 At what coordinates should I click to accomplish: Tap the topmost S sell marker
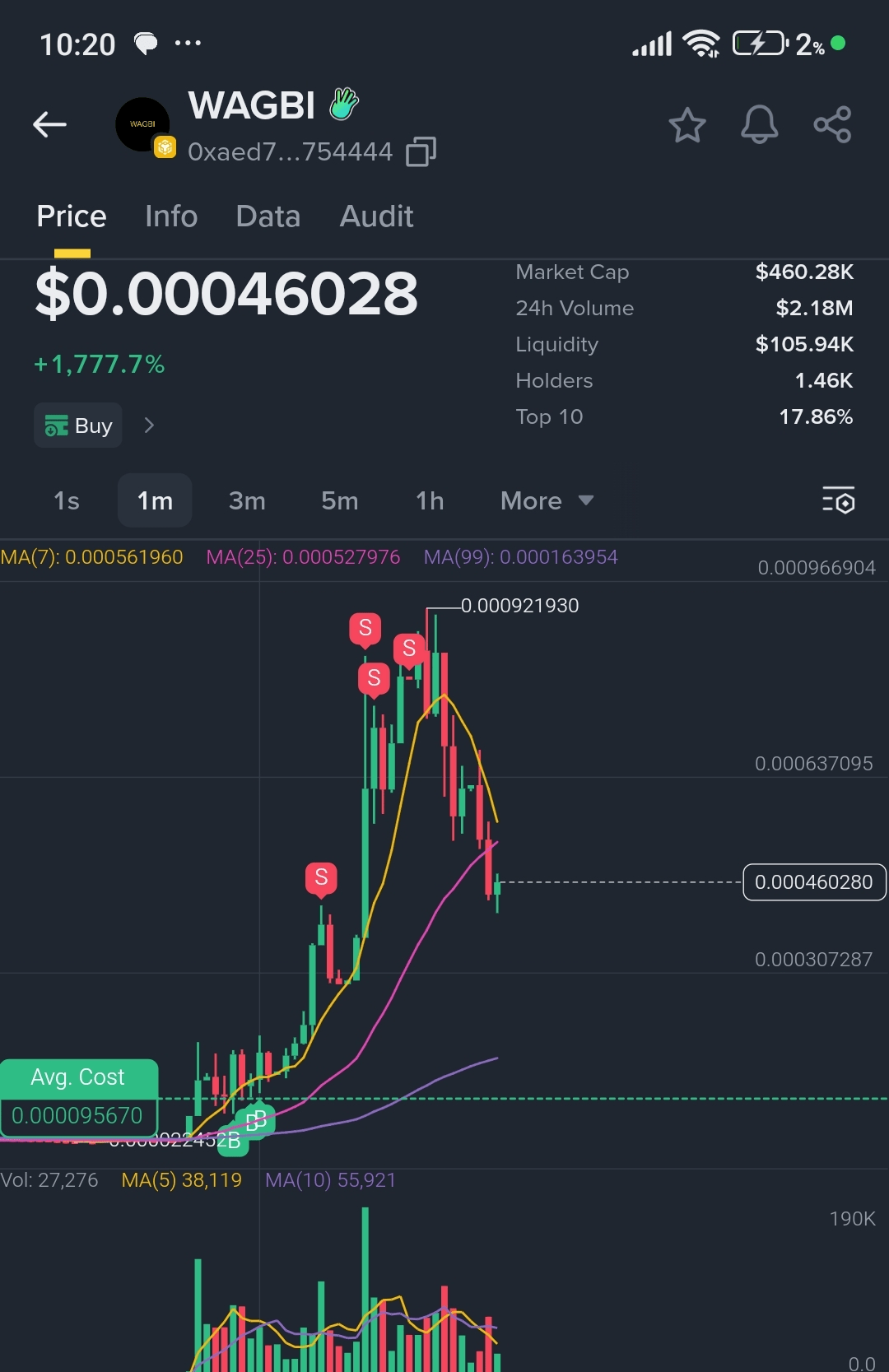coord(365,629)
